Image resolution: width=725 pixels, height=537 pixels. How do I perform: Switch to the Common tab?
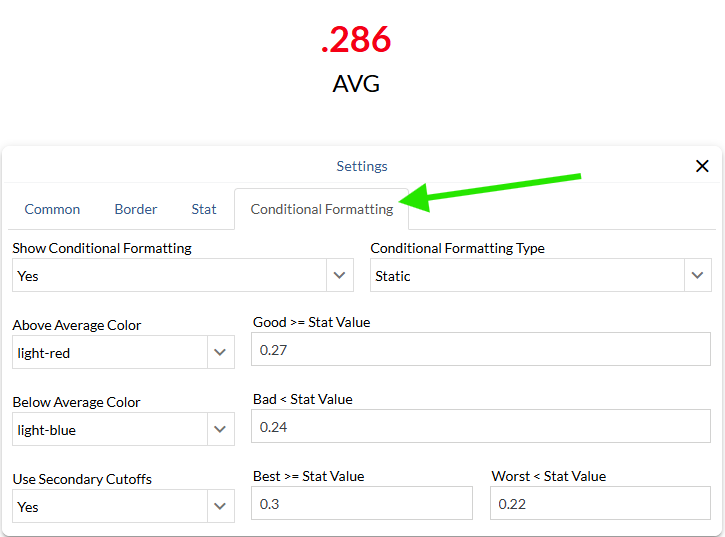coord(52,209)
